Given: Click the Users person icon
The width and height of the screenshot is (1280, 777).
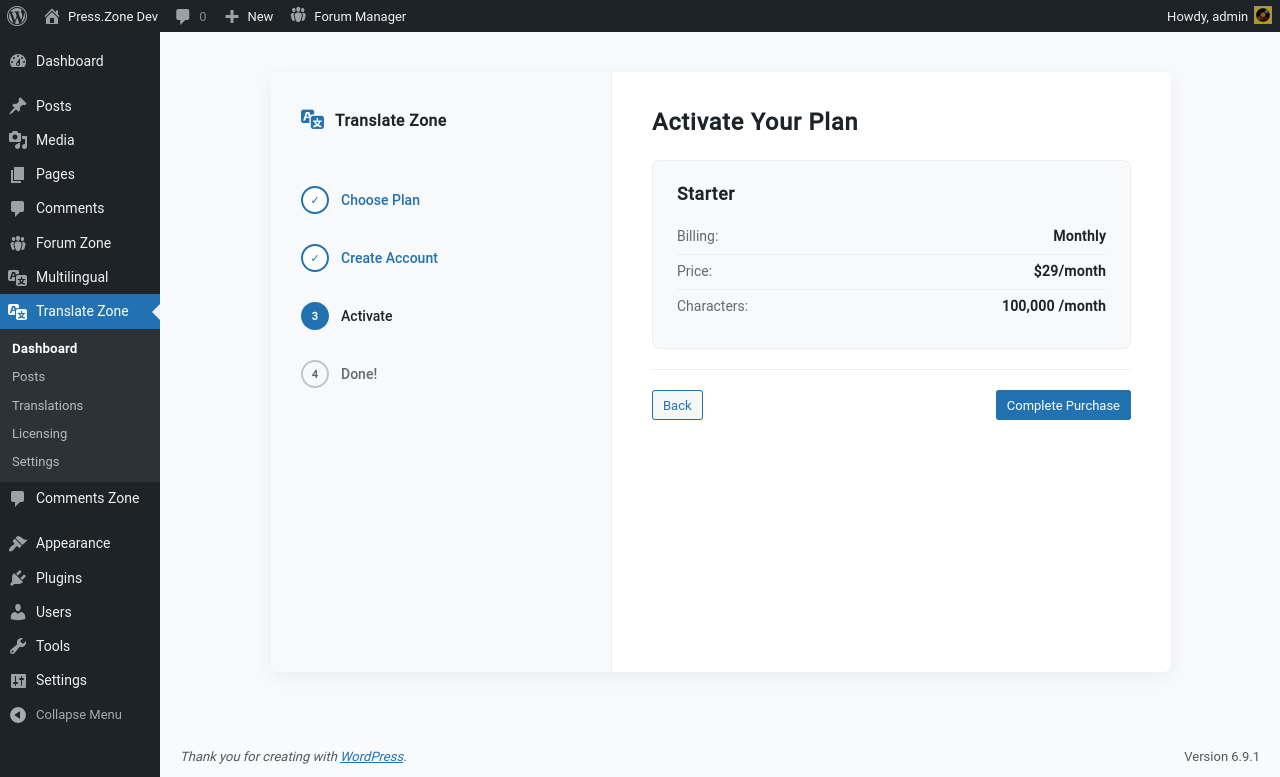Looking at the screenshot, I should [18, 612].
